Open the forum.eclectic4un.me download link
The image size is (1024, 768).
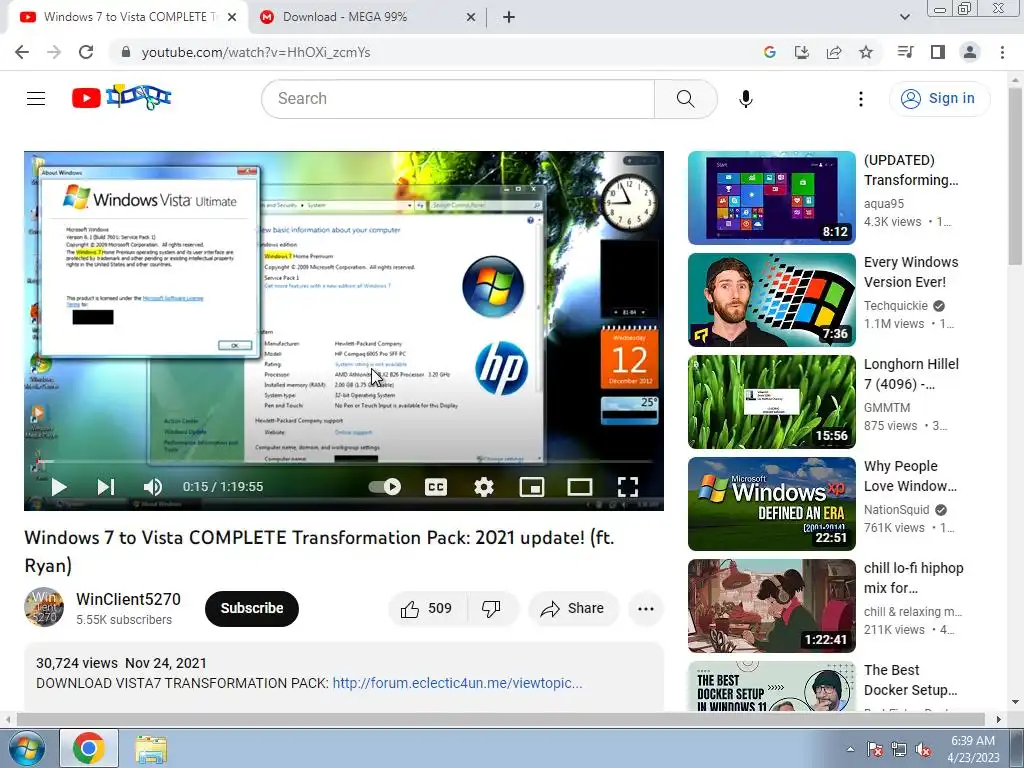[x=457, y=683]
